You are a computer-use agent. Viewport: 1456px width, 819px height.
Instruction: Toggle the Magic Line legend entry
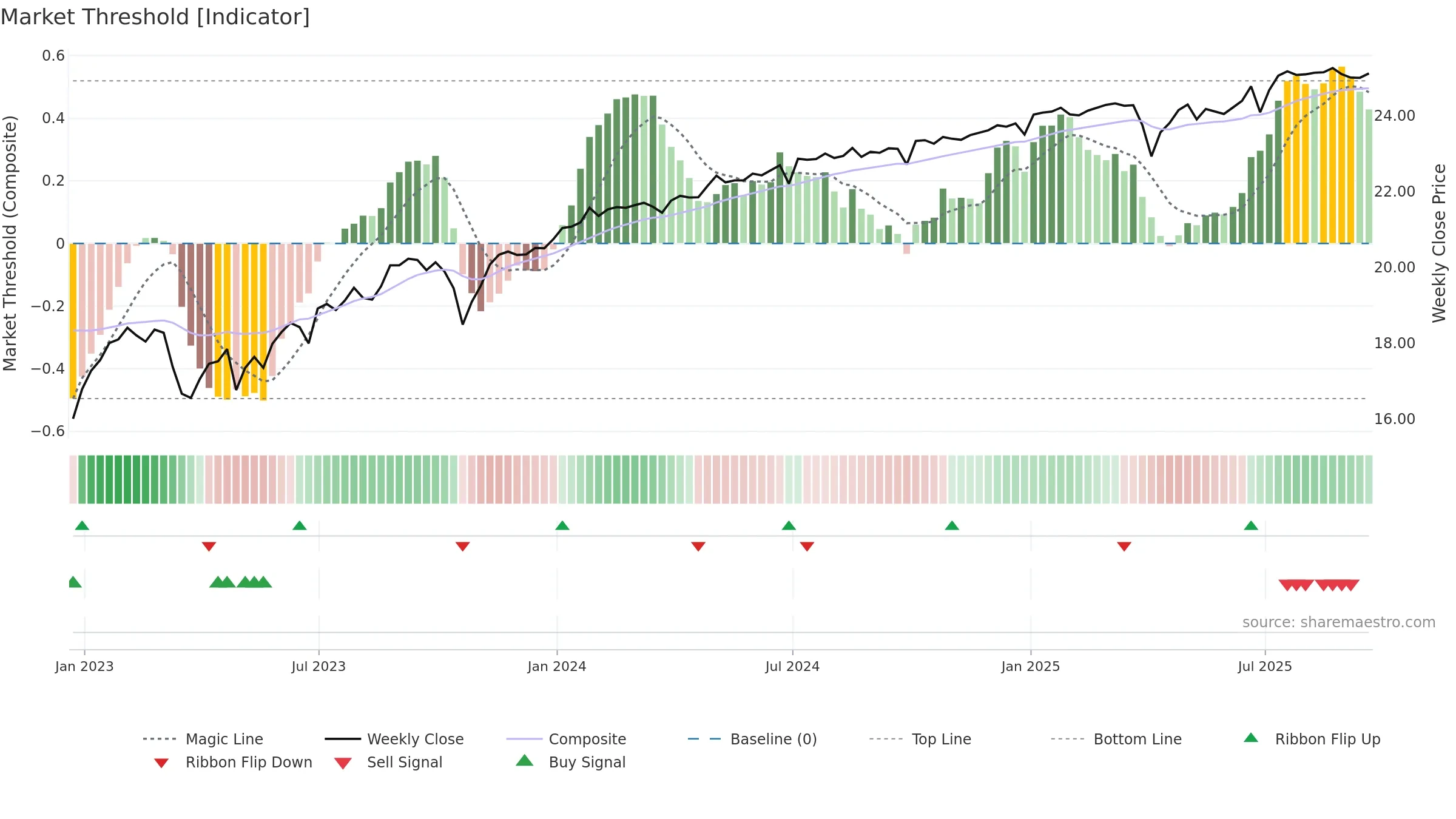[203, 739]
